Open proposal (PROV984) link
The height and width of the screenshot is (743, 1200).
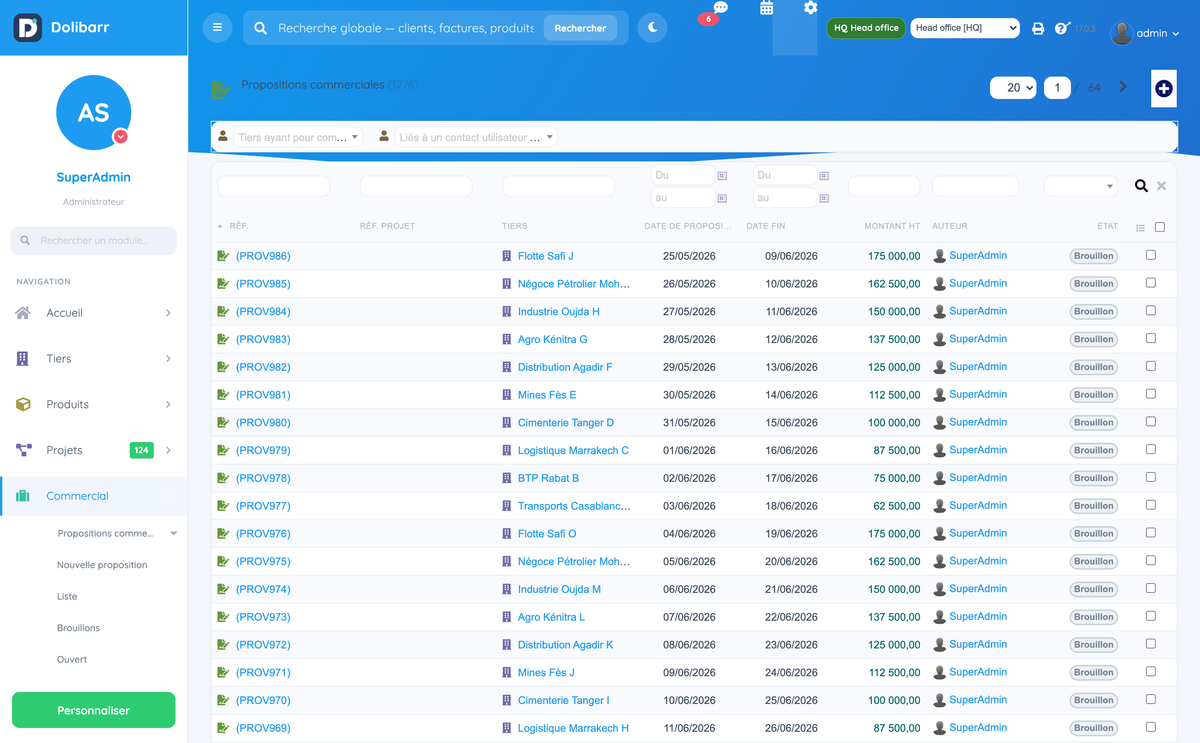tap(263, 311)
